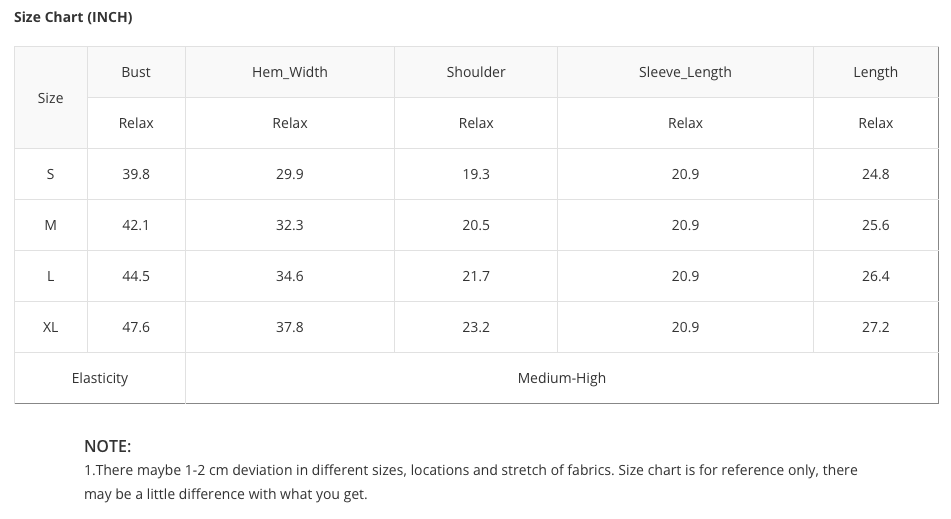Click the "Size Chart (INCH)" heading
This screenshot has width=951, height=519.
73,17
